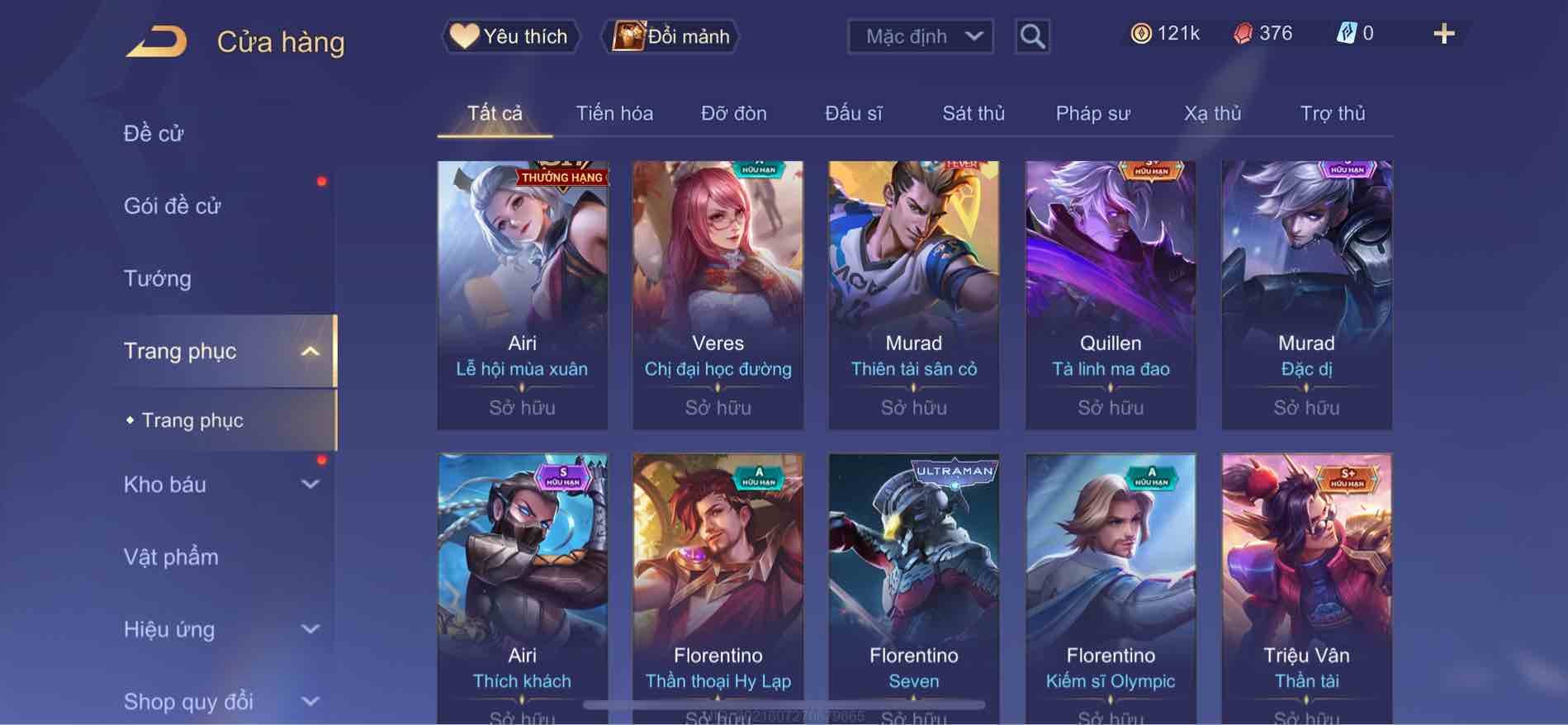This screenshot has width=1568, height=725.
Task: Tap the gold coin balance icon
Action: point(1140,33)
